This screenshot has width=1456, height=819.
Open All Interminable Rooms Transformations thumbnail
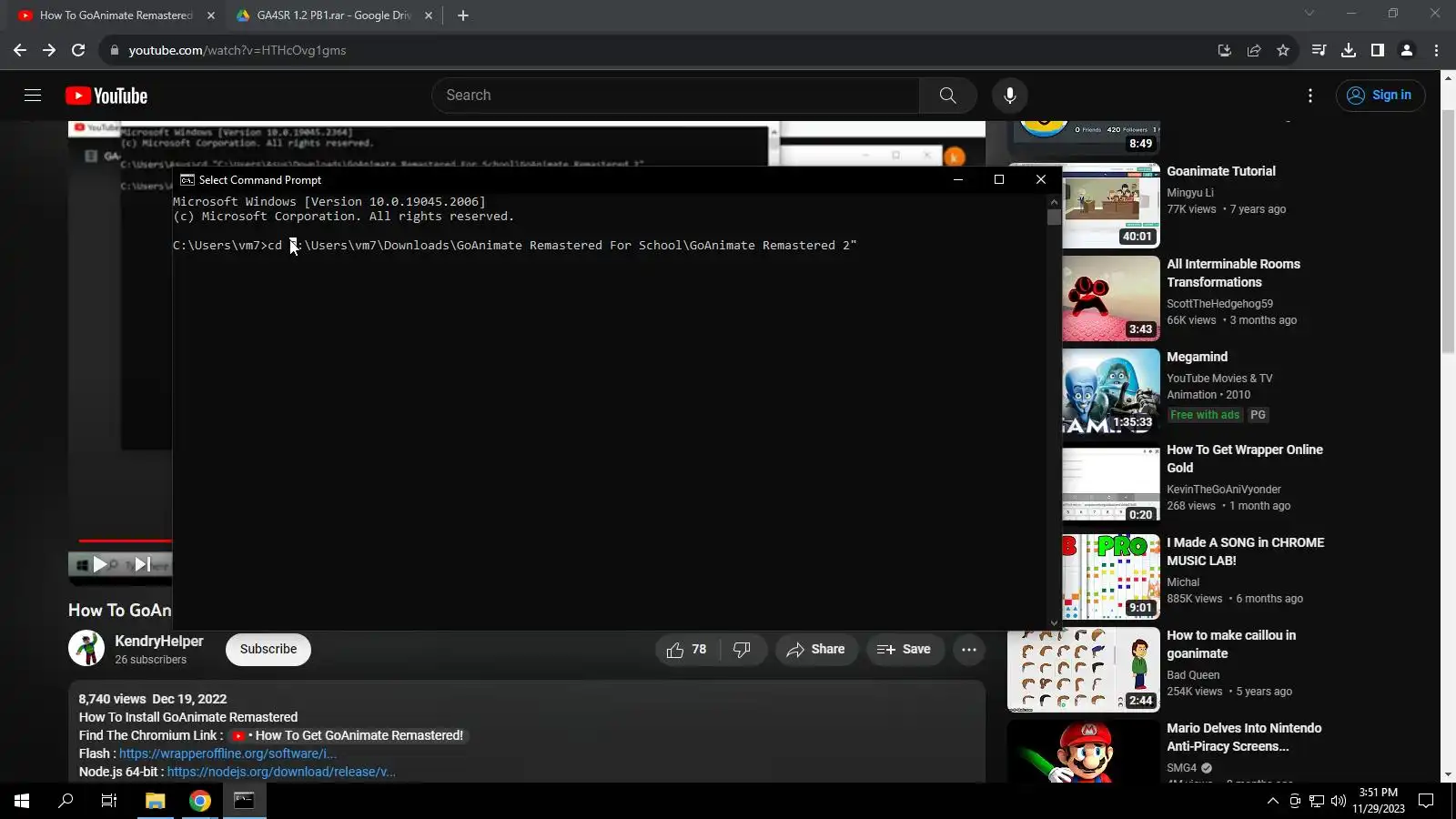tap(1111, 298)
